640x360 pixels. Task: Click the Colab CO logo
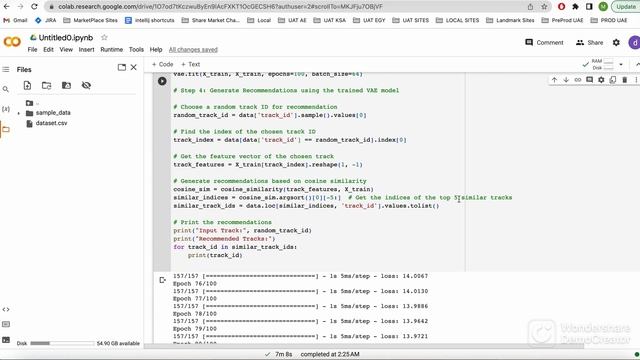[x=12, y=42]
